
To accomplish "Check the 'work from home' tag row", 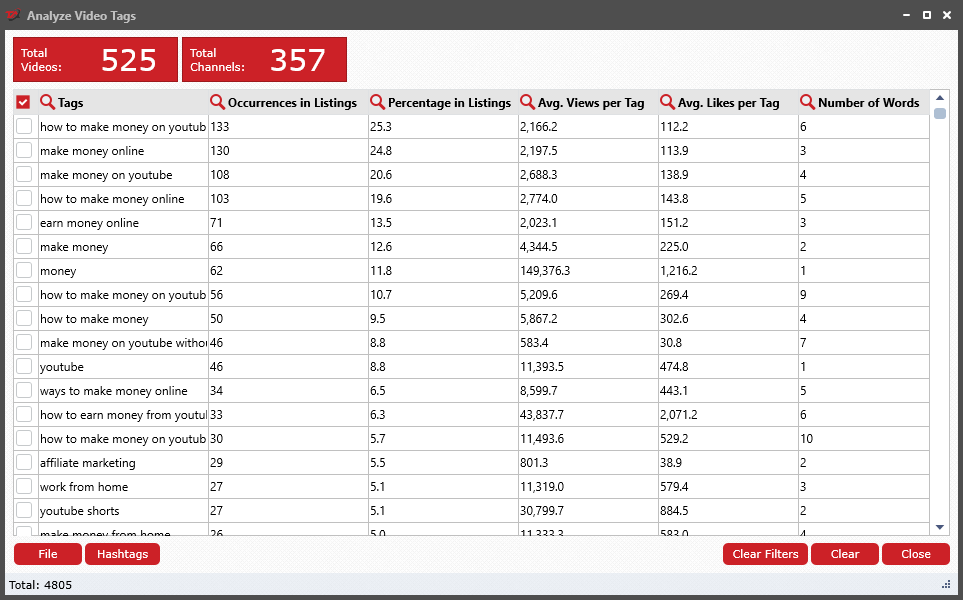I will coord(24,486).
